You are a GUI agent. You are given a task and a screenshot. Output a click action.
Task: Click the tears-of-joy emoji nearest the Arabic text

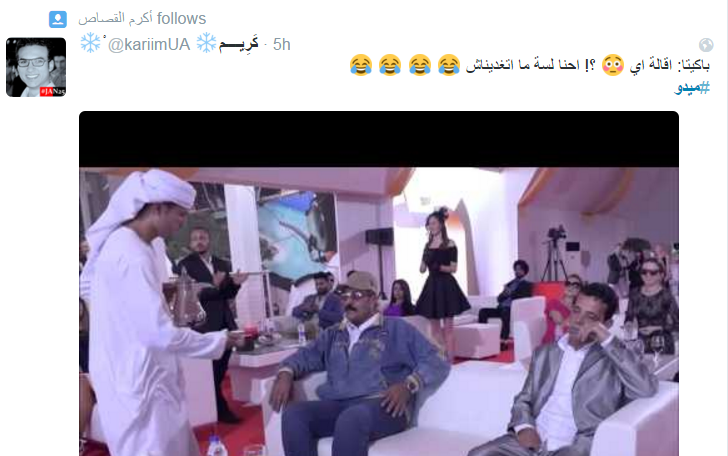coord(448,65)
